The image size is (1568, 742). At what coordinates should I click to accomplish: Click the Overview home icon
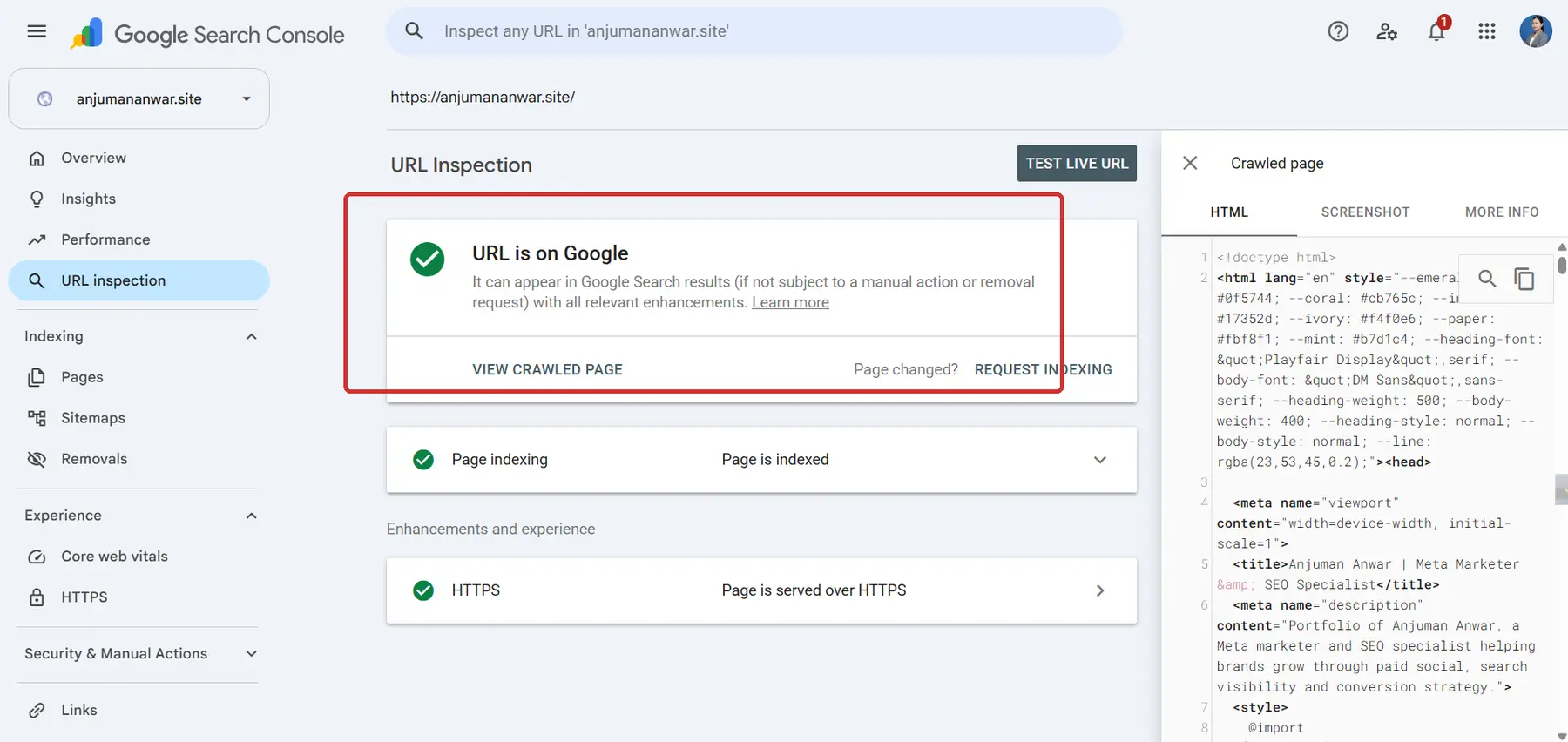coord(37,158)
